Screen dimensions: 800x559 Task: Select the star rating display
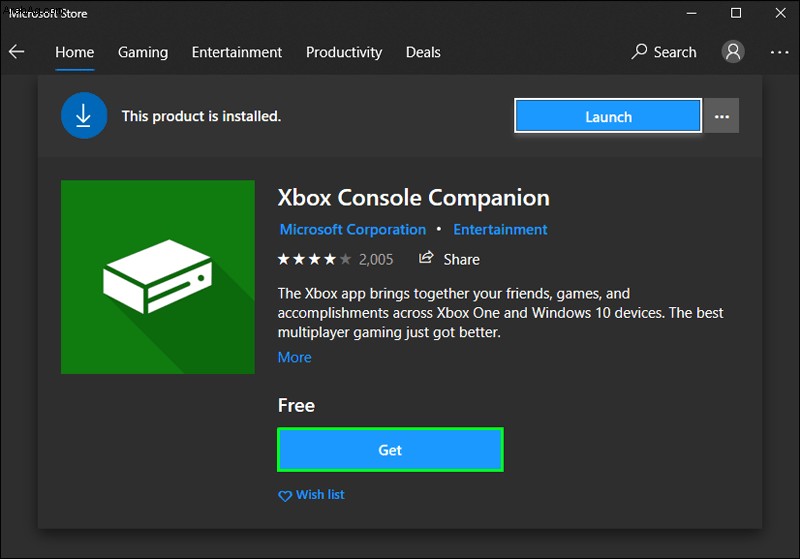coord(314,259)
